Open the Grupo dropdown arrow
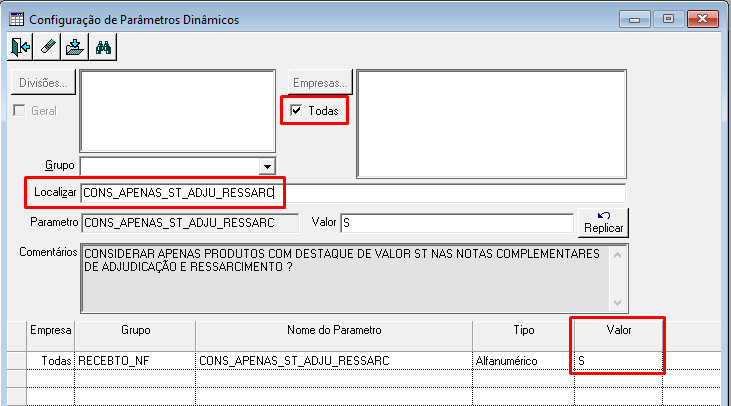The height and width of the screenshot is (406, 731). 267,166
